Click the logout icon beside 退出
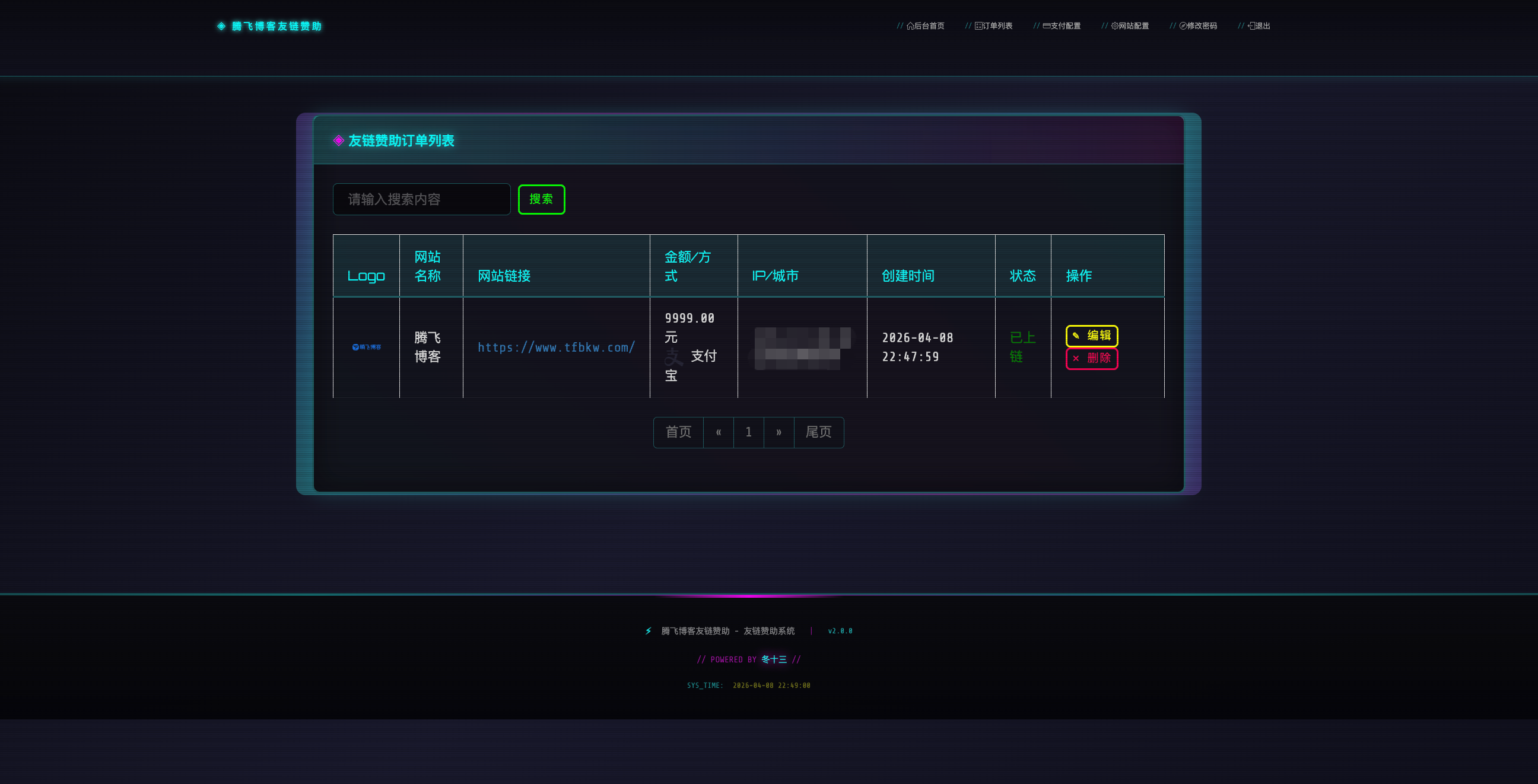The height and width of the screenshot is (784, 1538). coord(1251,26)
